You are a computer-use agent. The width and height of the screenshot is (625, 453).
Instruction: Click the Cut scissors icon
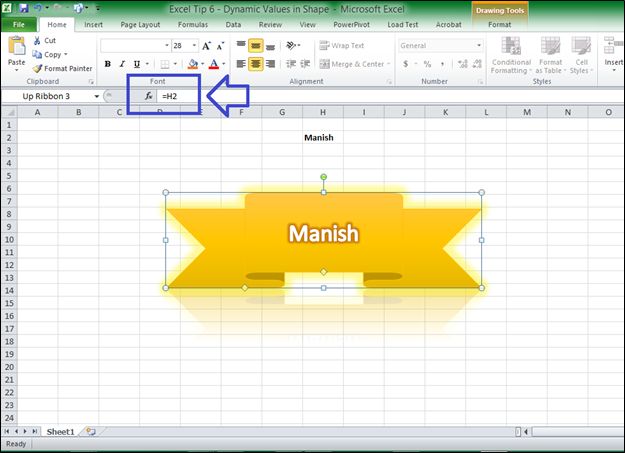tap(37, 40)
